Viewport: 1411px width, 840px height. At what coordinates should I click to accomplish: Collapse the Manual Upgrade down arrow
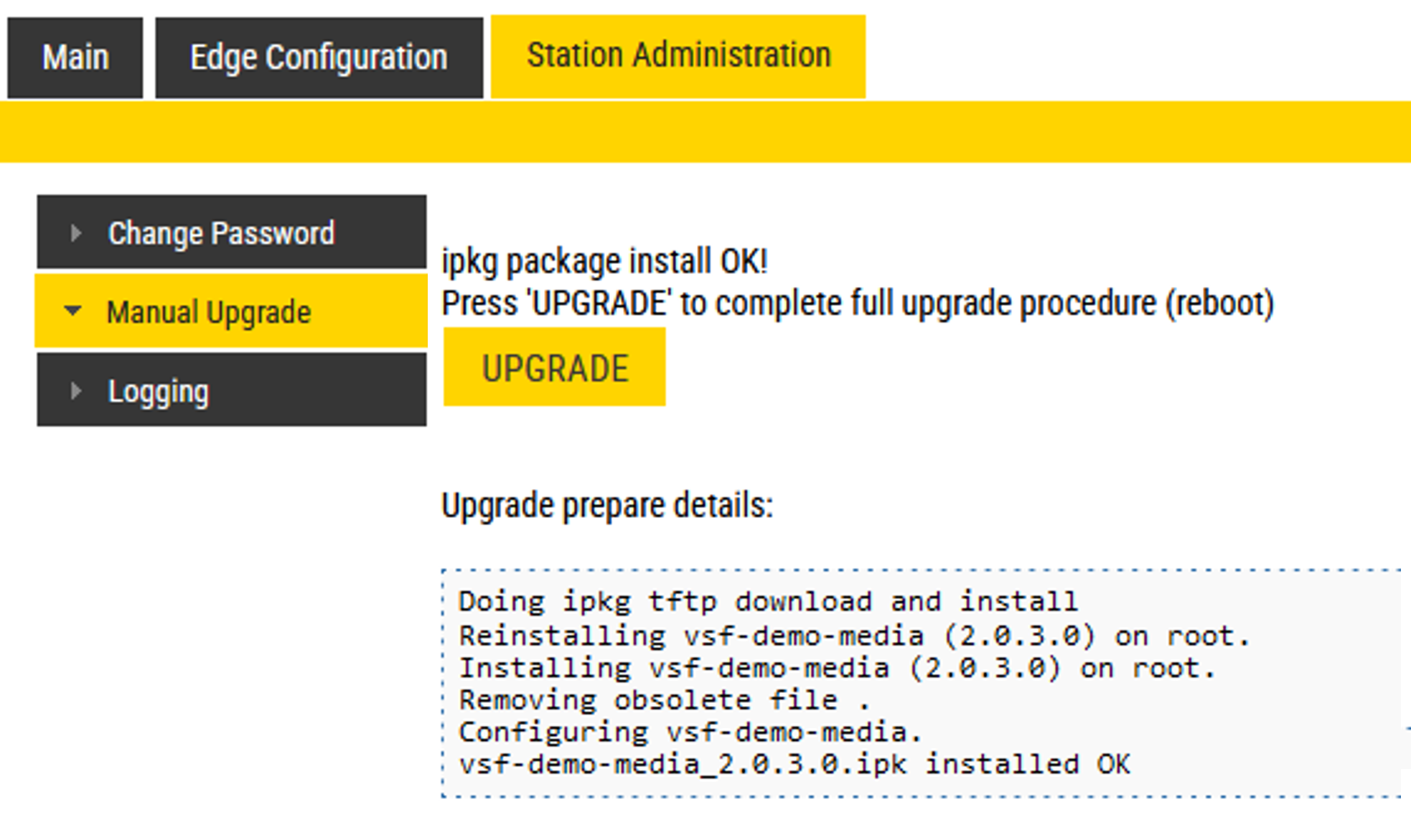pos(72,311)
